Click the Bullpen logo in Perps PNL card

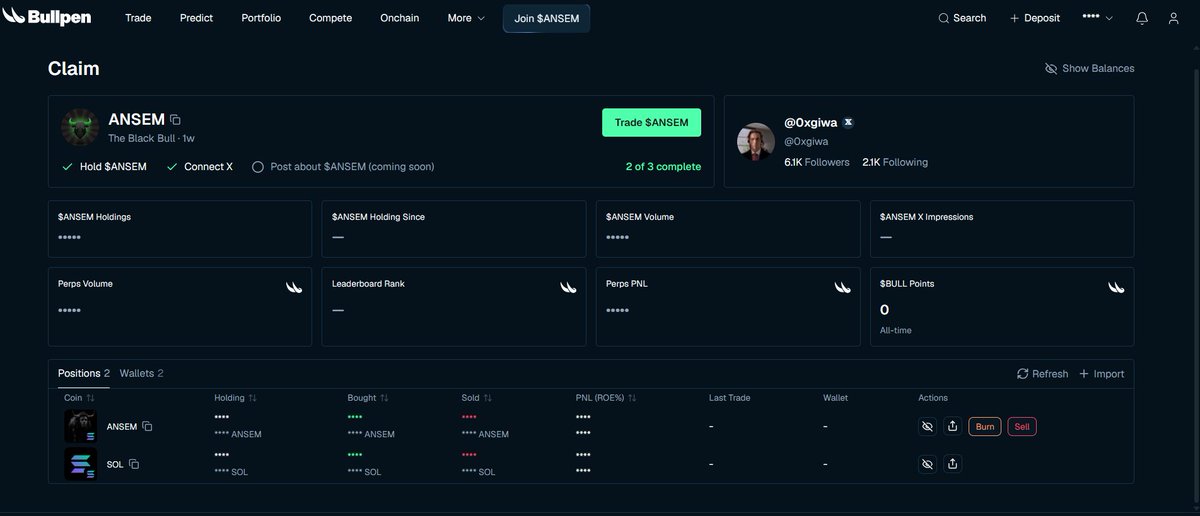842,287
